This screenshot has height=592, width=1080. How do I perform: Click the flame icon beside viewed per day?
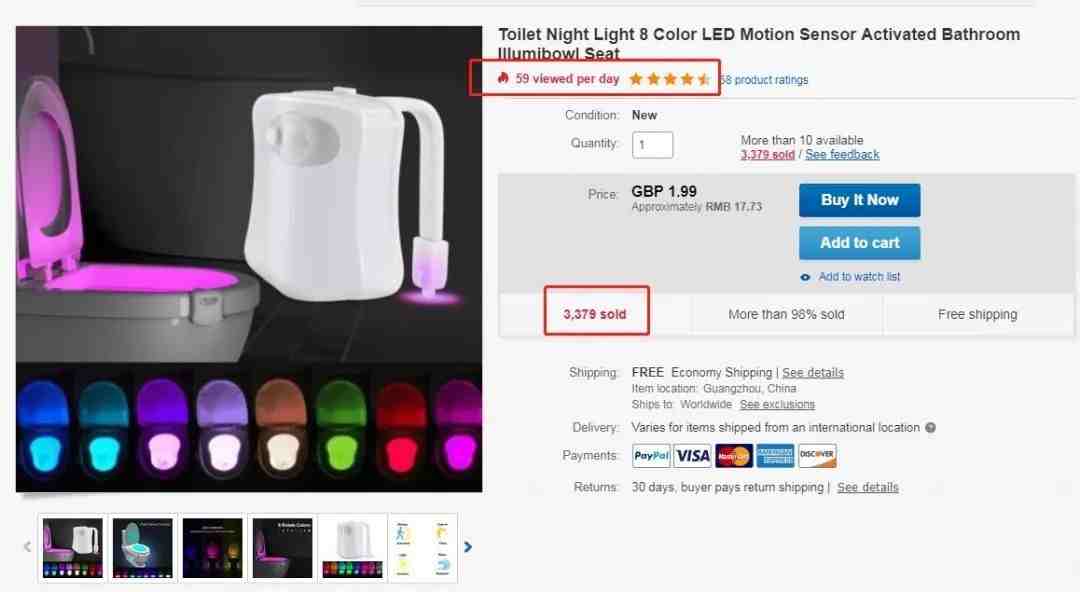(x=503, y=78)
